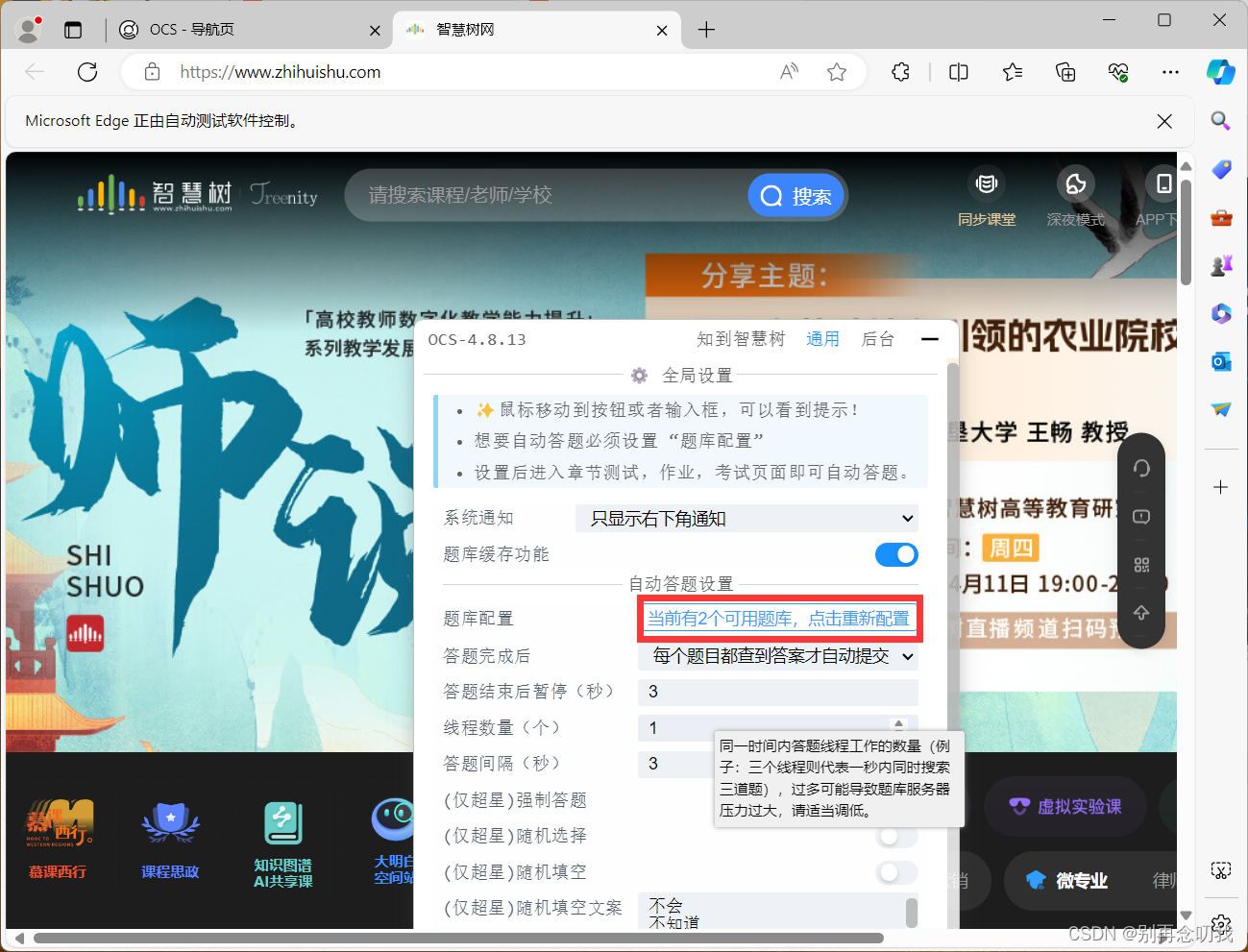1248x952 pixels.
Task: Click the course search input box
Action: [x=548, y=196]
